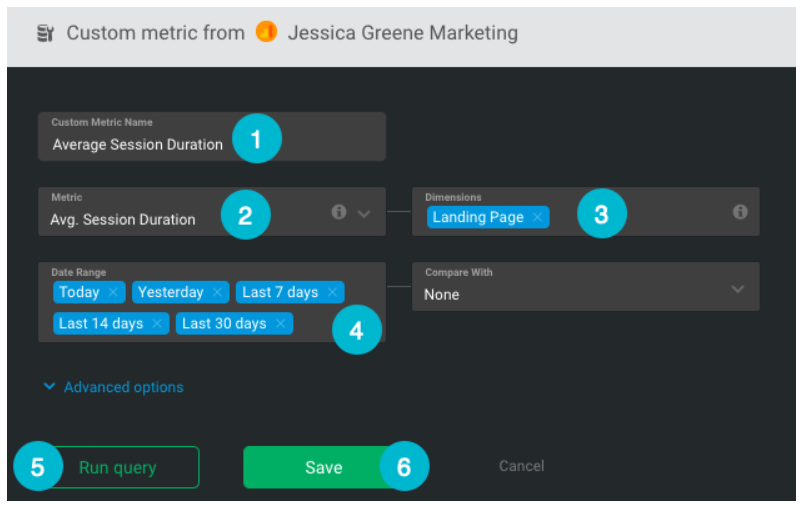Remove the Last 7 days tag
Screen dimensions: 805x508
click(332, 292)
